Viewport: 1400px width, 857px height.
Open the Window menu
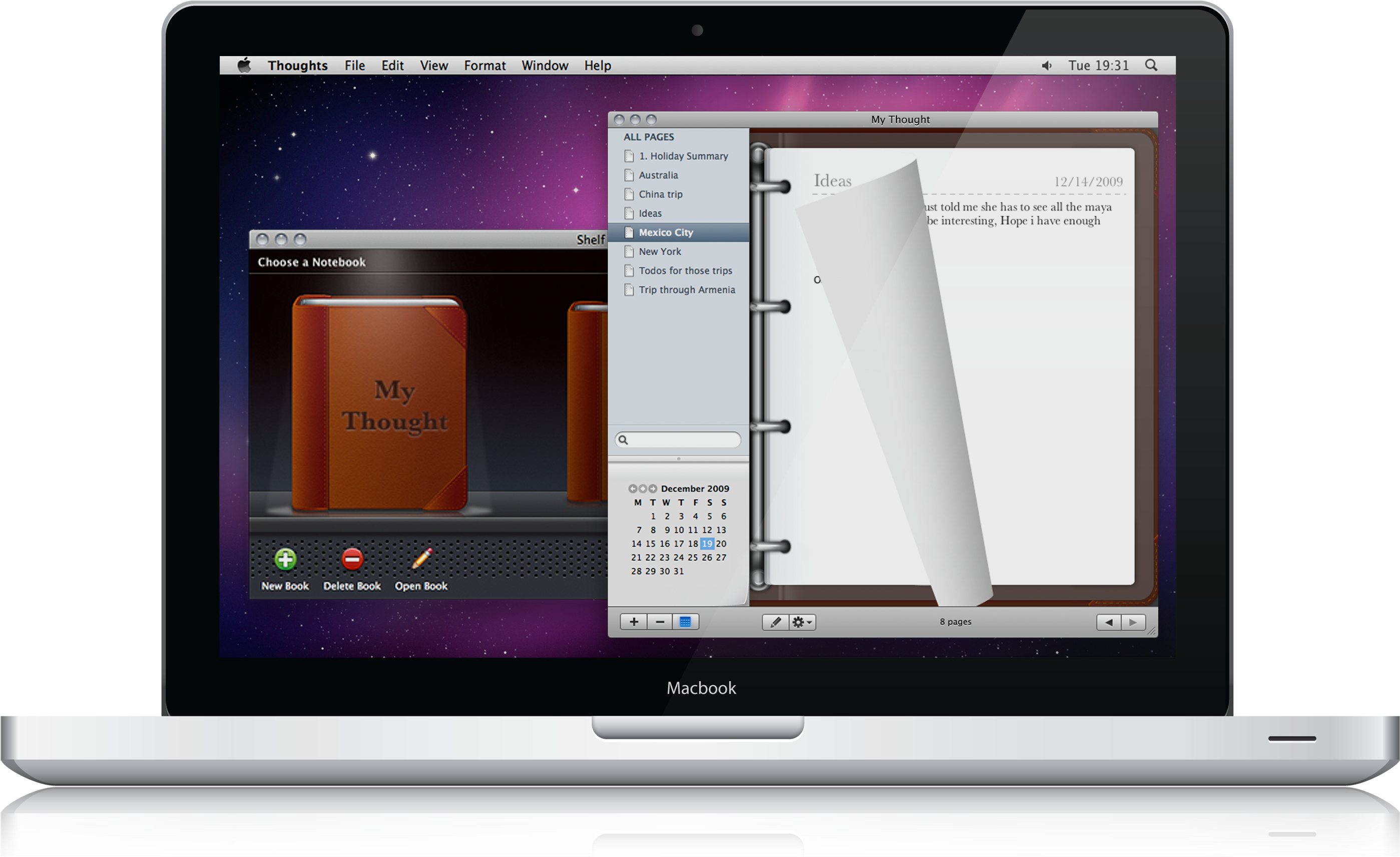click(545, 66)
